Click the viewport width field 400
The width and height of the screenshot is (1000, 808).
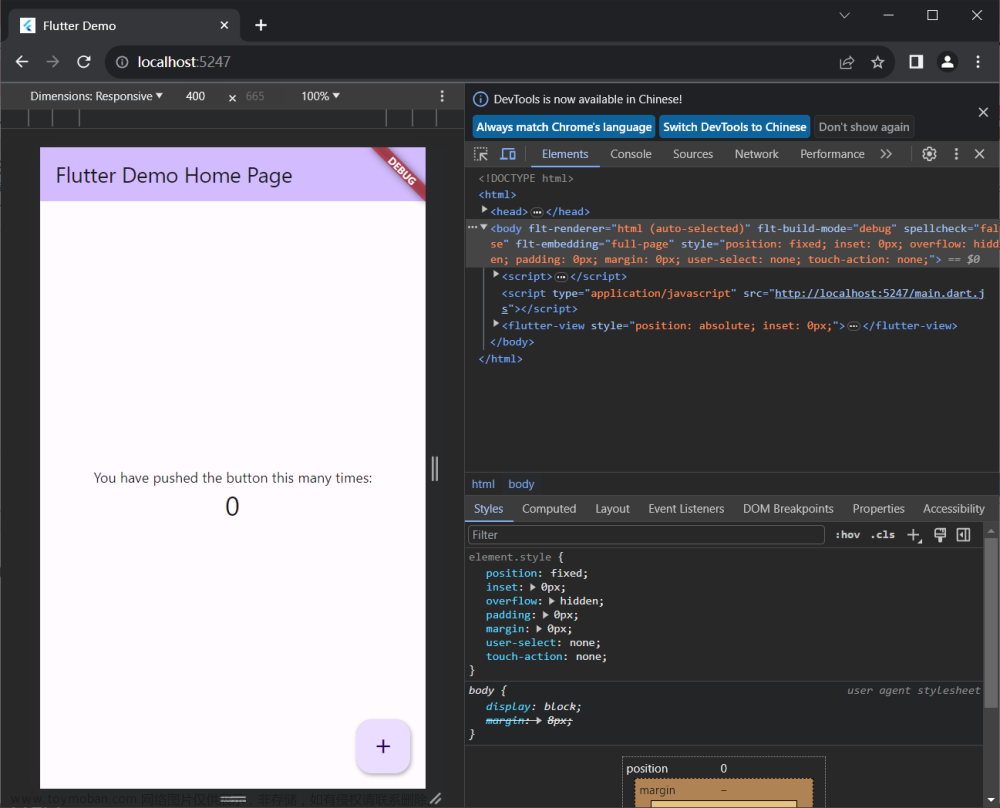pyautogui.click(x=195, y=96)
